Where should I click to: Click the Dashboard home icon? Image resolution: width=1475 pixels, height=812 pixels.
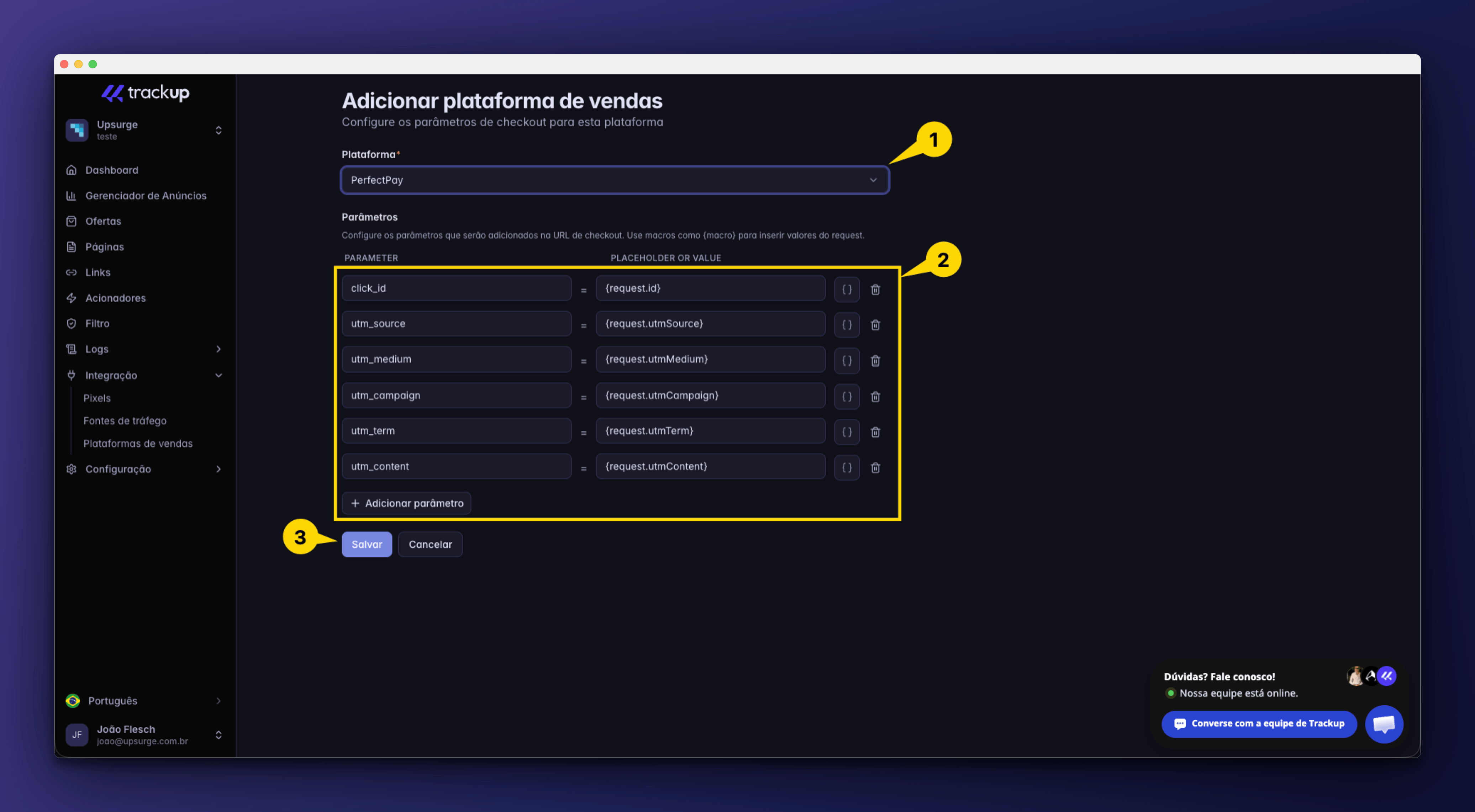click(71, 170)
